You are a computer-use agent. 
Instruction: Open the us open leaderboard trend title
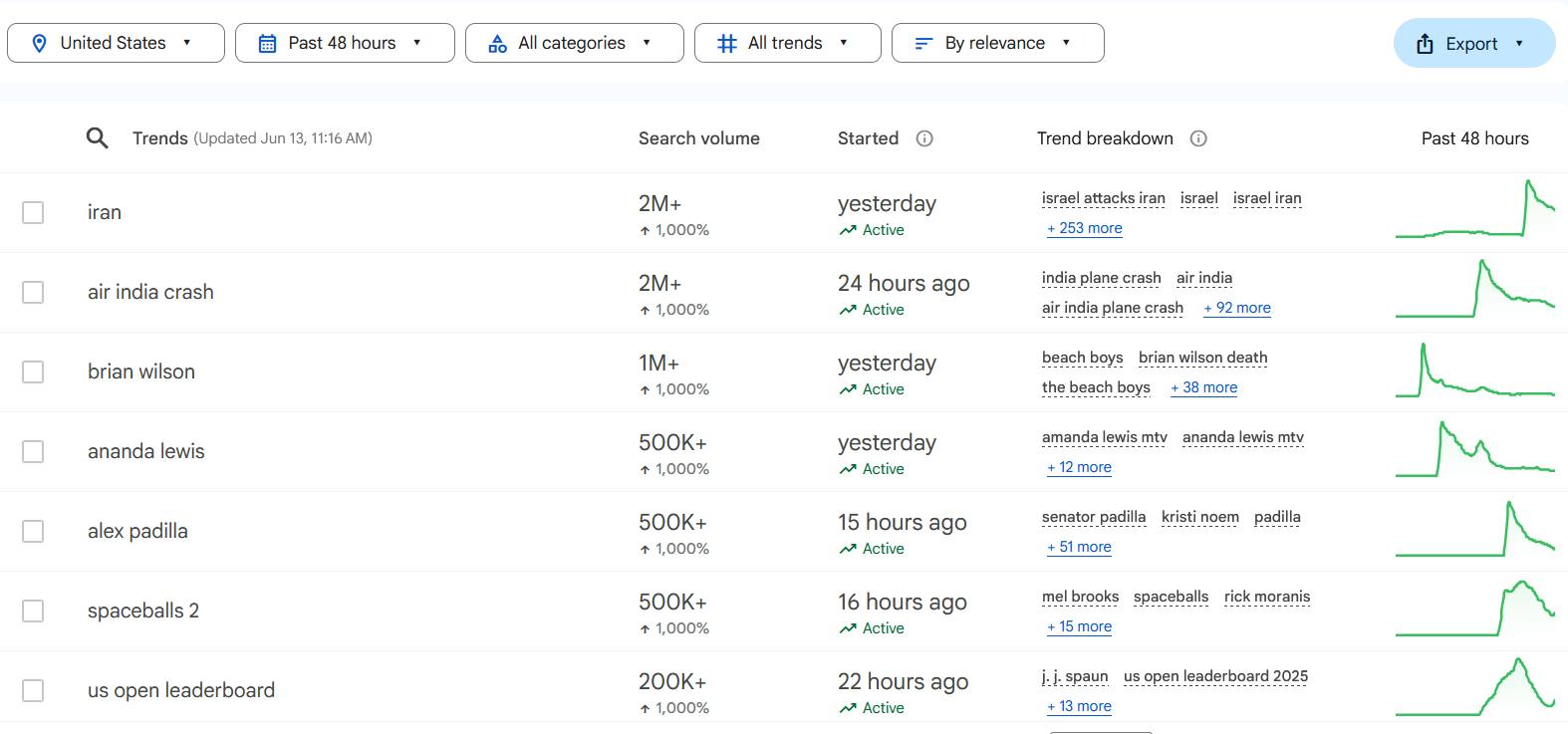coord(181,690)
